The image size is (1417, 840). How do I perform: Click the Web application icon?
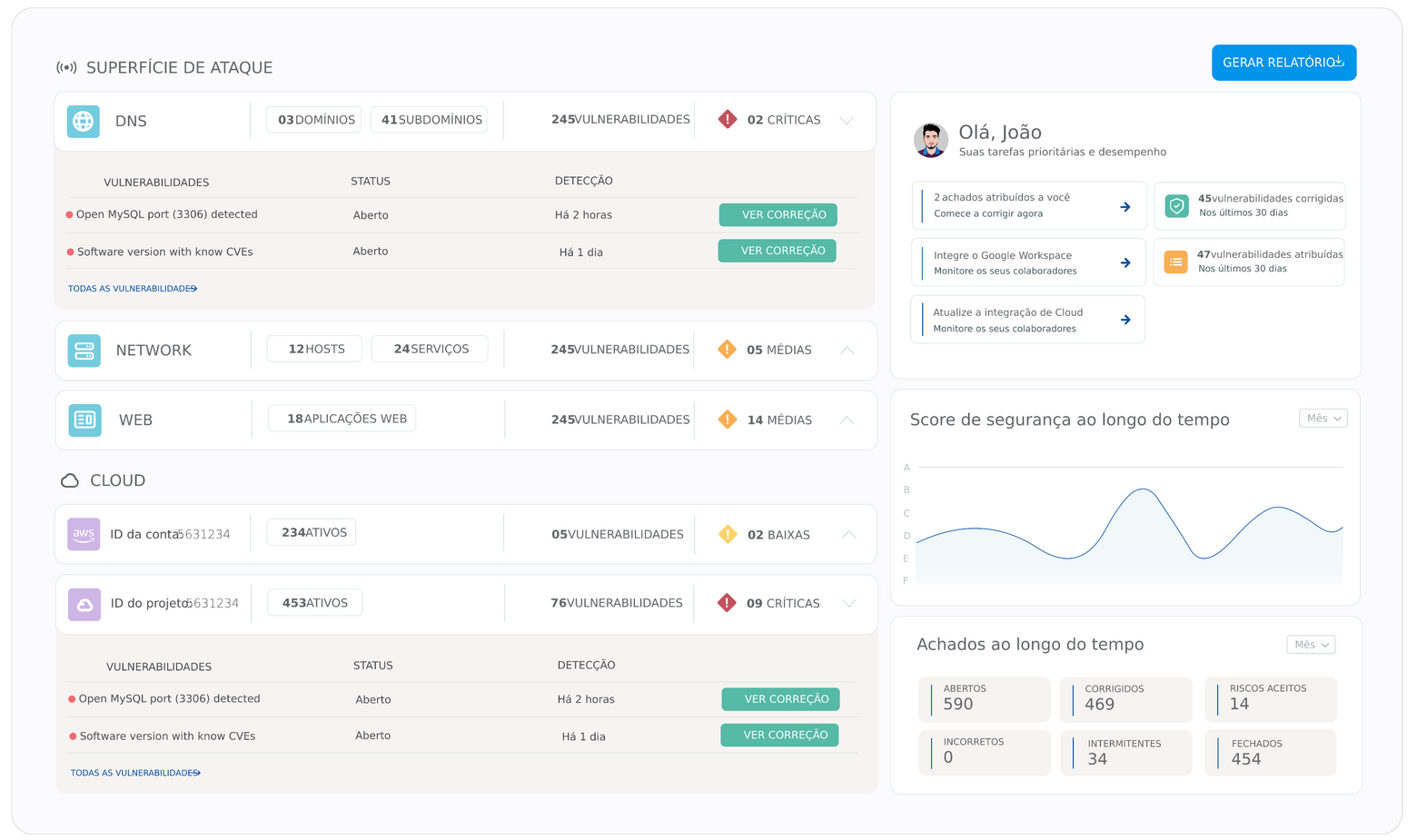(x=85, y=420)
